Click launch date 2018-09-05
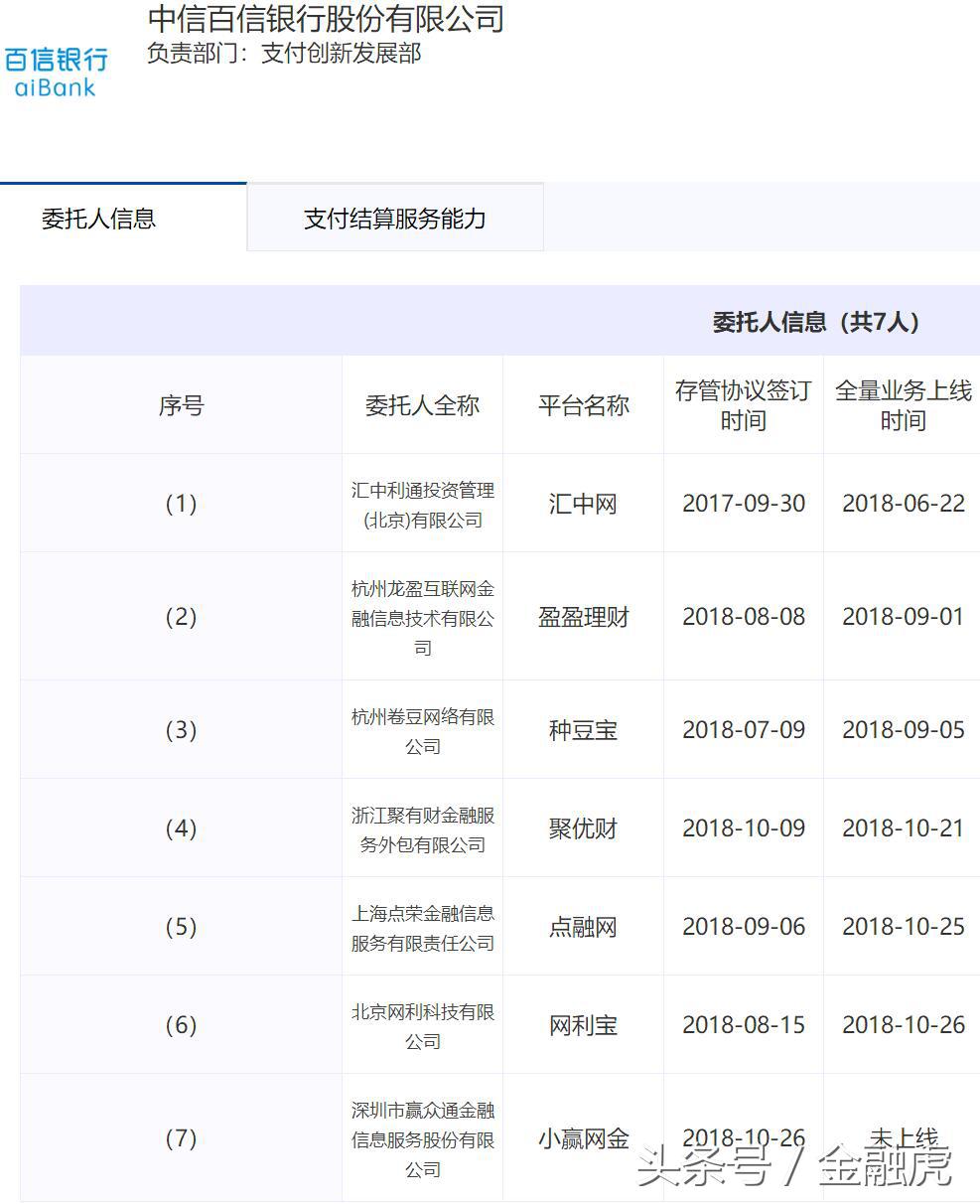Image resolution: width=980 pixels, height=1204 pixels. (904, 730)
